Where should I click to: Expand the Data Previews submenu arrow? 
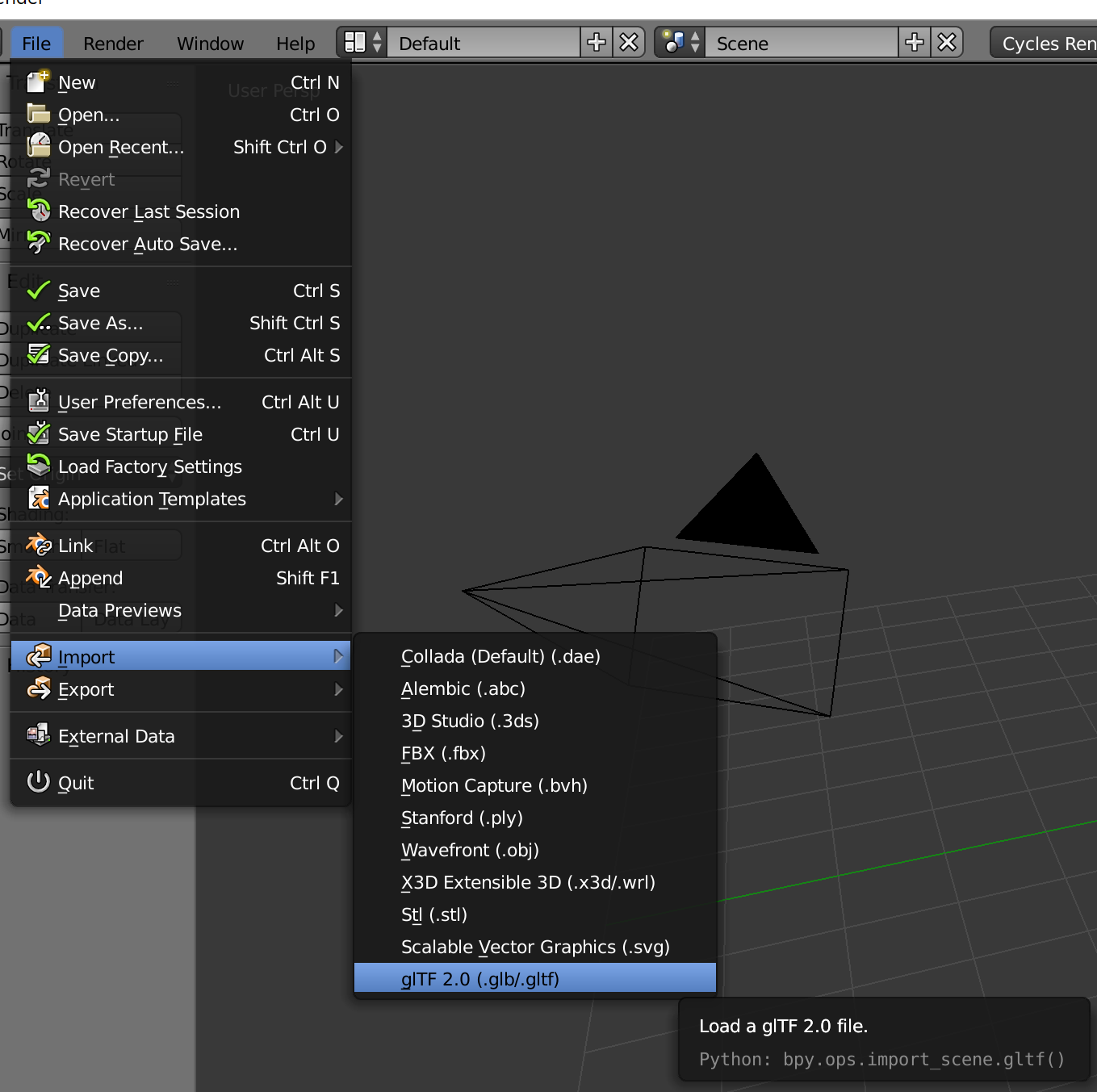coord(339,610)
